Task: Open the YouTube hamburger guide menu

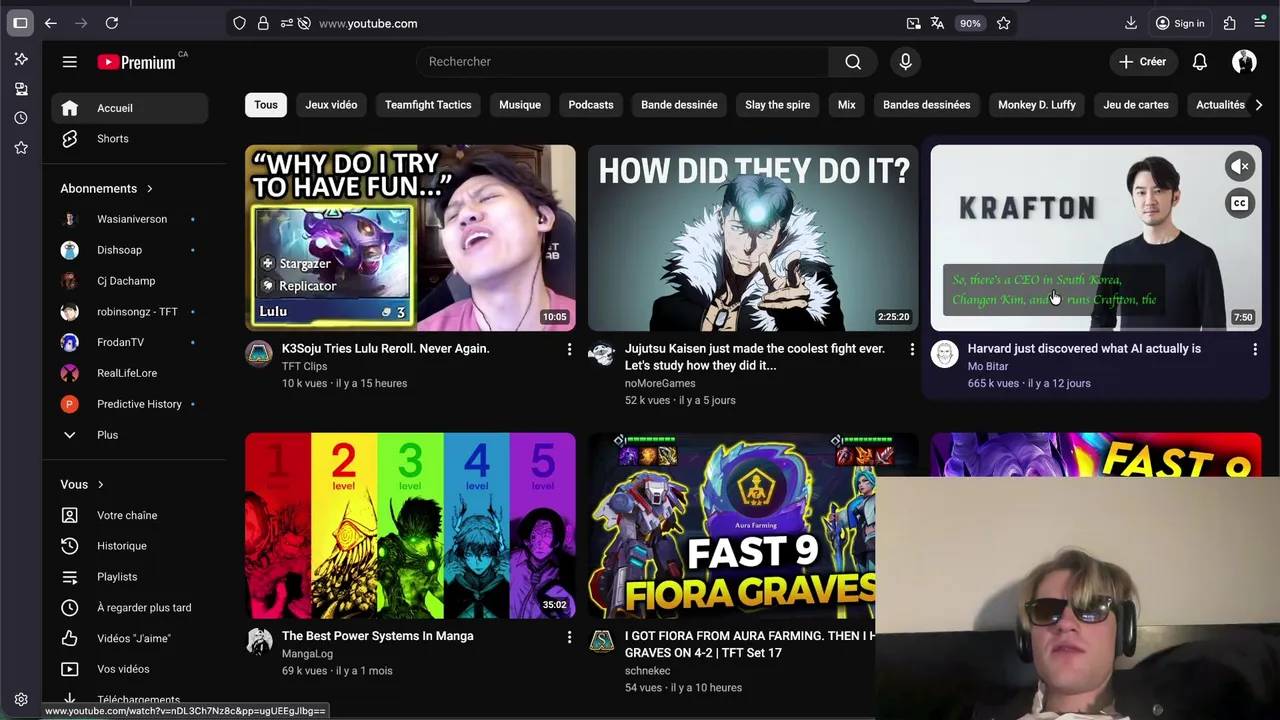Action: point(69,62)
